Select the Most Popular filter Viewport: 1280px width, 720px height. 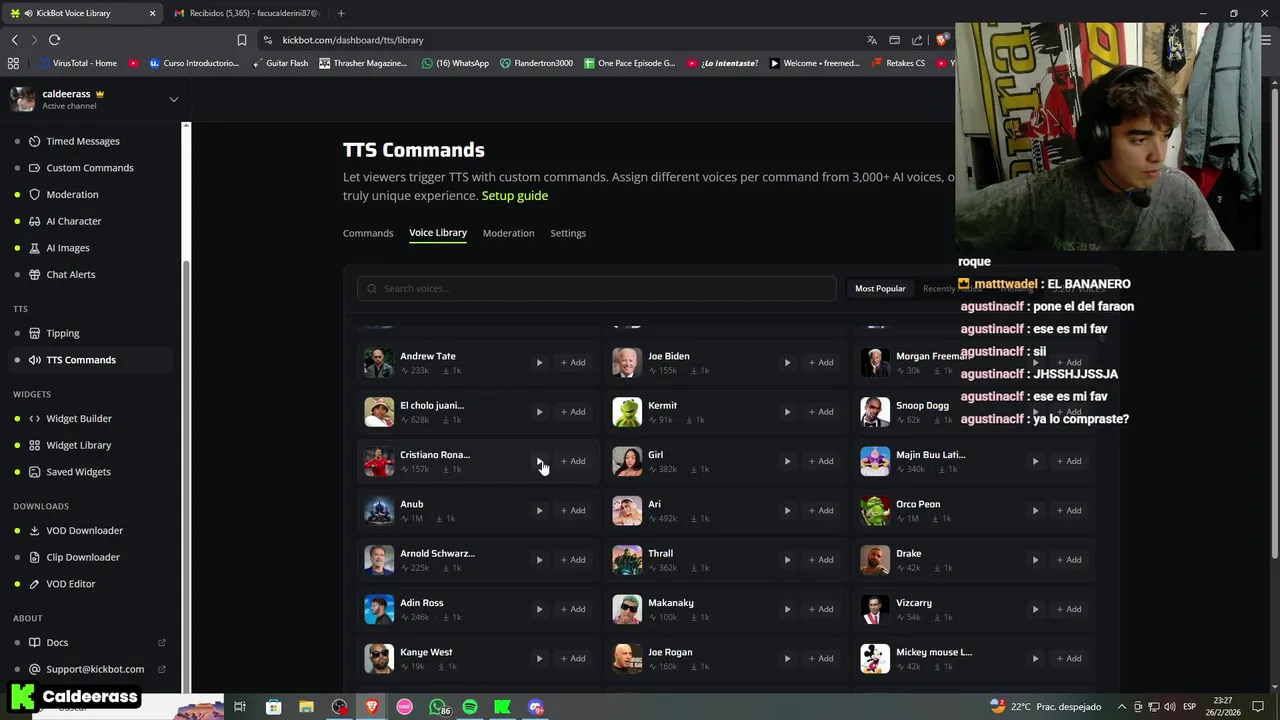click(x=880, y=288)
